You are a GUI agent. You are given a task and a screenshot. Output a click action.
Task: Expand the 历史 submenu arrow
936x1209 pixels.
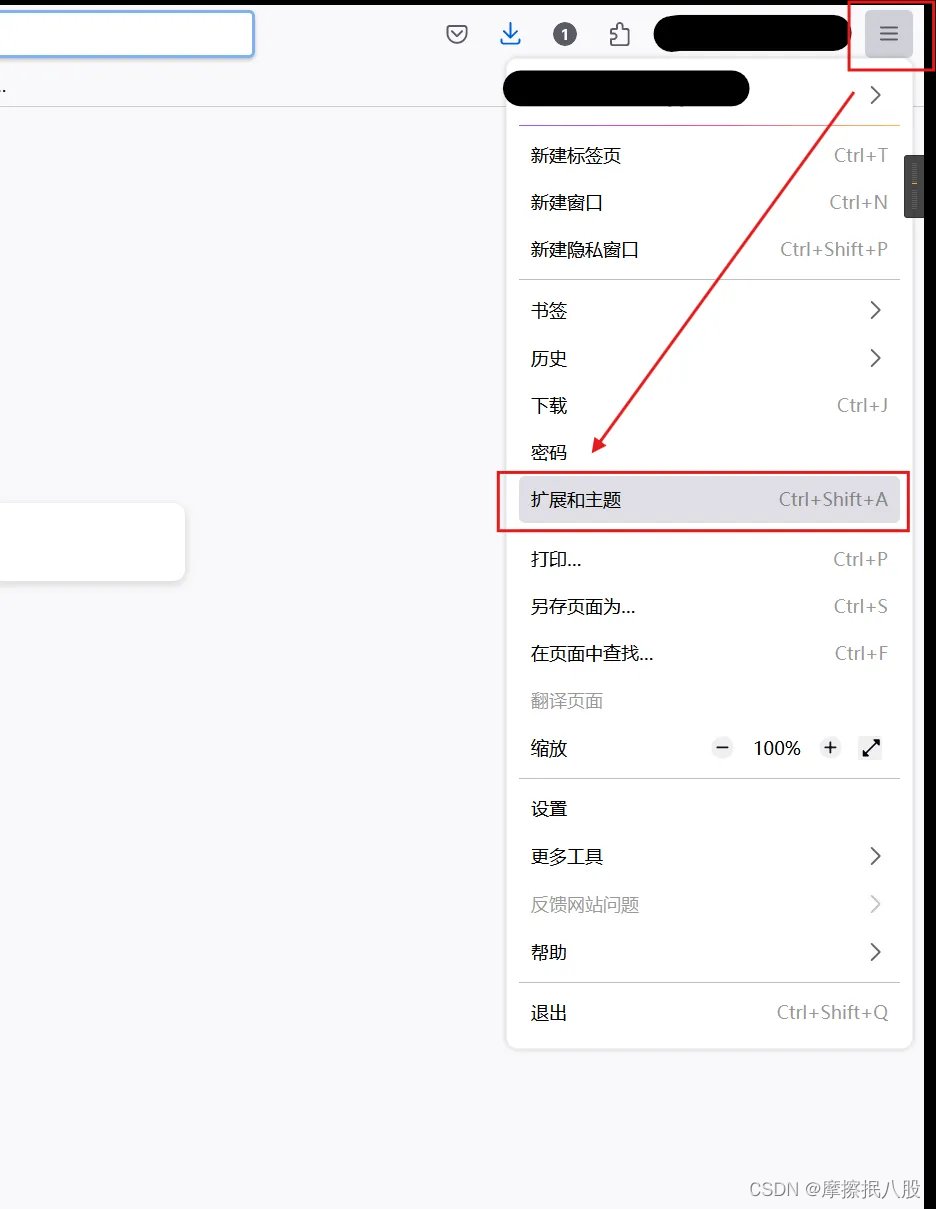tap(875, 357)
